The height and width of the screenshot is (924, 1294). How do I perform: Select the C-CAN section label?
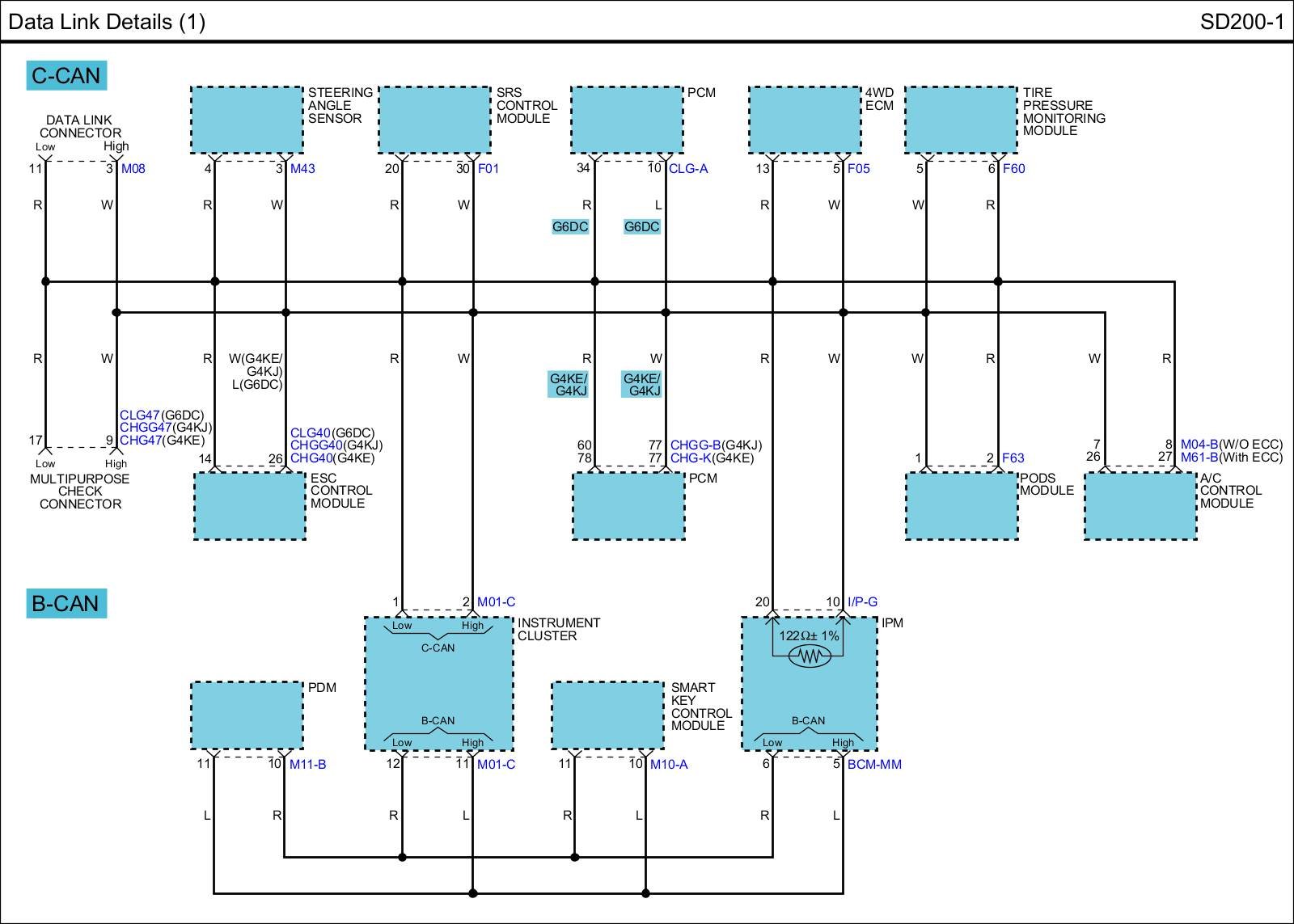66,76
